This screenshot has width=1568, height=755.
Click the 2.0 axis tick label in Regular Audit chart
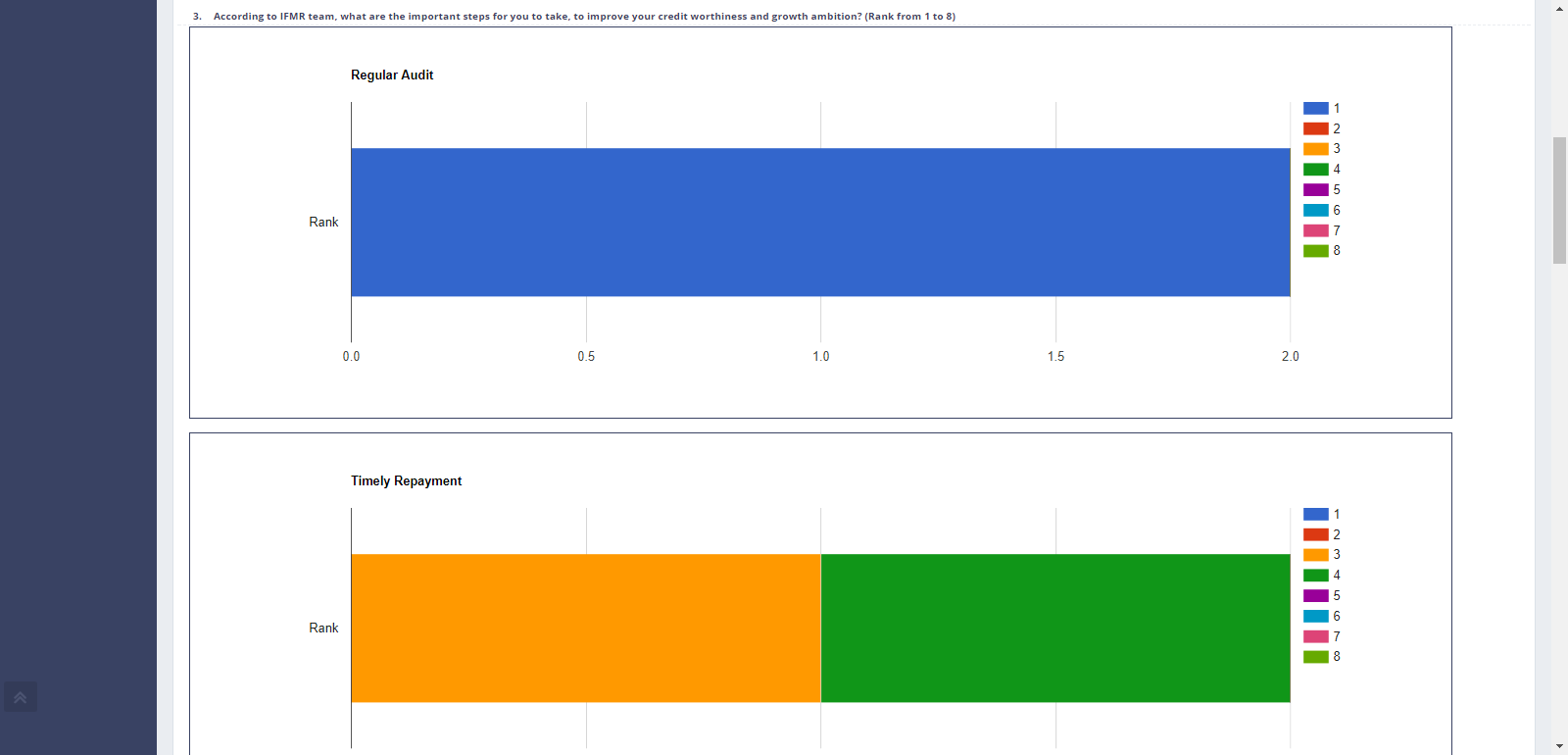coord(1290,357)
